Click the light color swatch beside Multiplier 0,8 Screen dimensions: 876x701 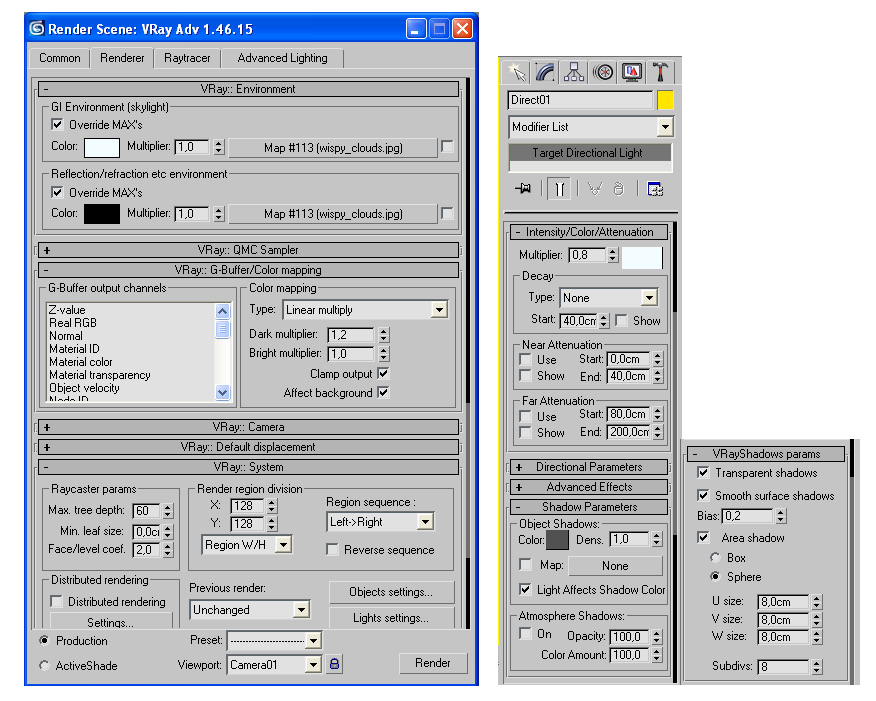(x=642, y=257)
